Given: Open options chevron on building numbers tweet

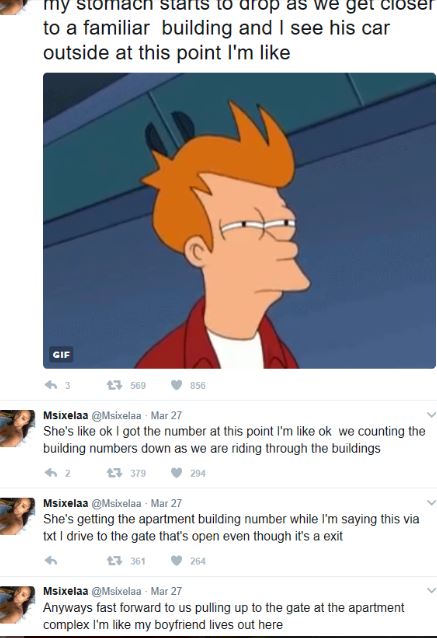Looking at the screenshot, I should tap(431, 415).
